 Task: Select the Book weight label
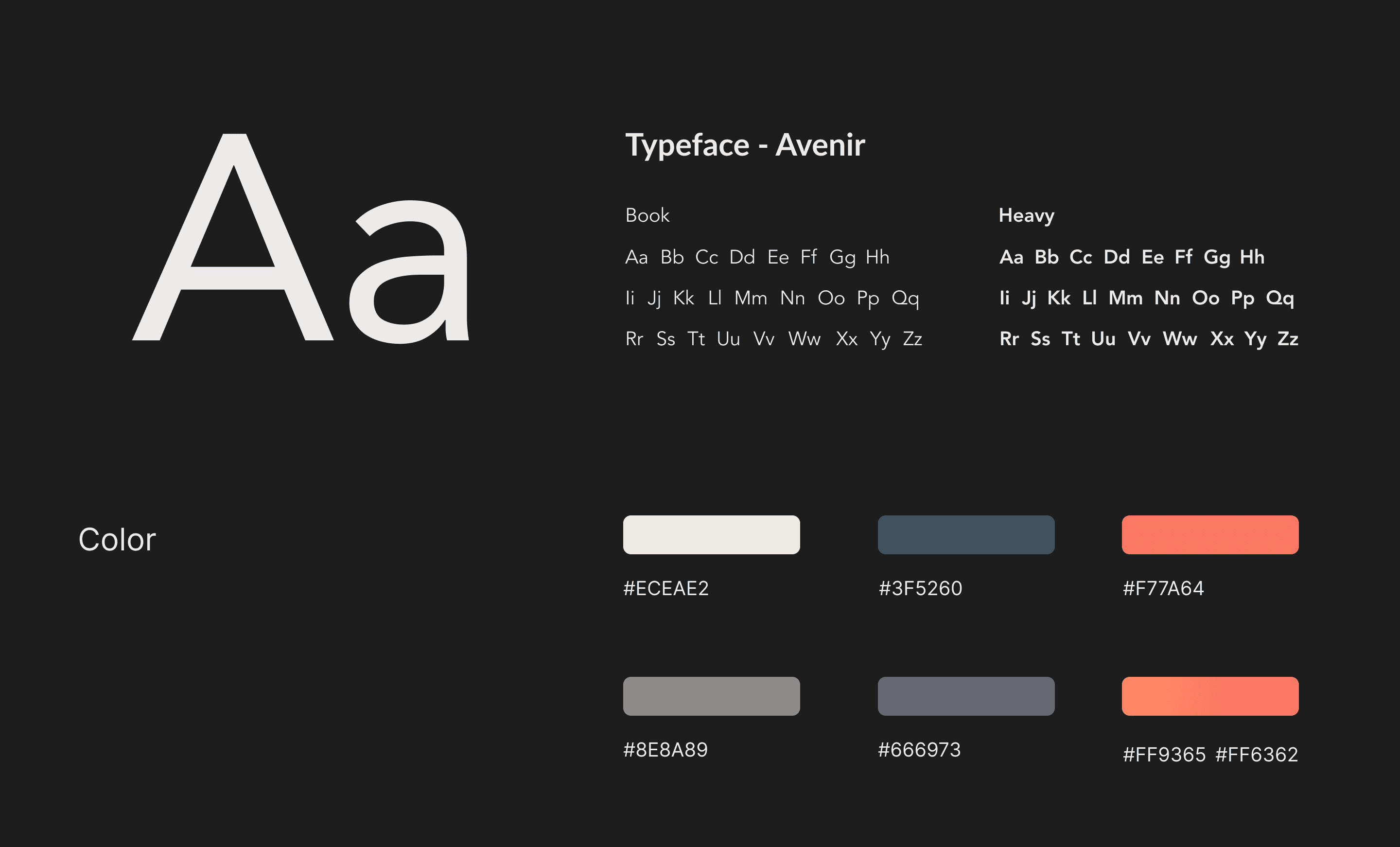tap(647, 215)
